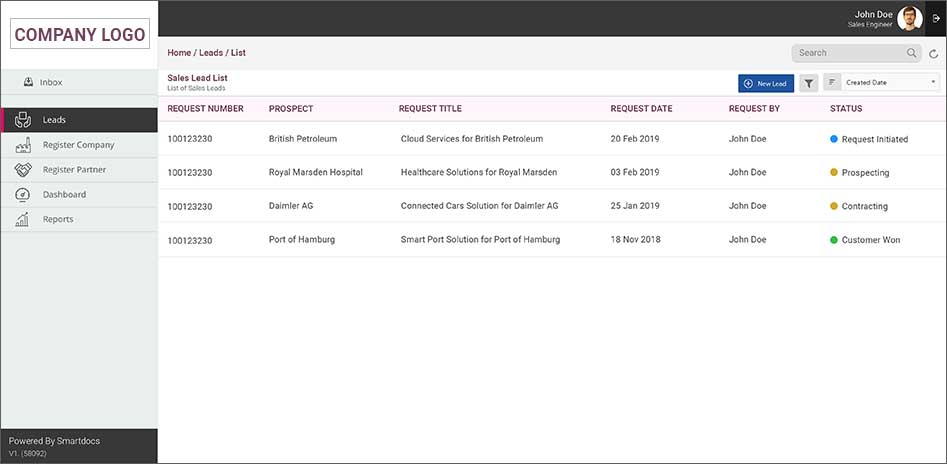Open the British Petroleum lead row
Viewport: 947px width, 464px height.
coord(302,139)
